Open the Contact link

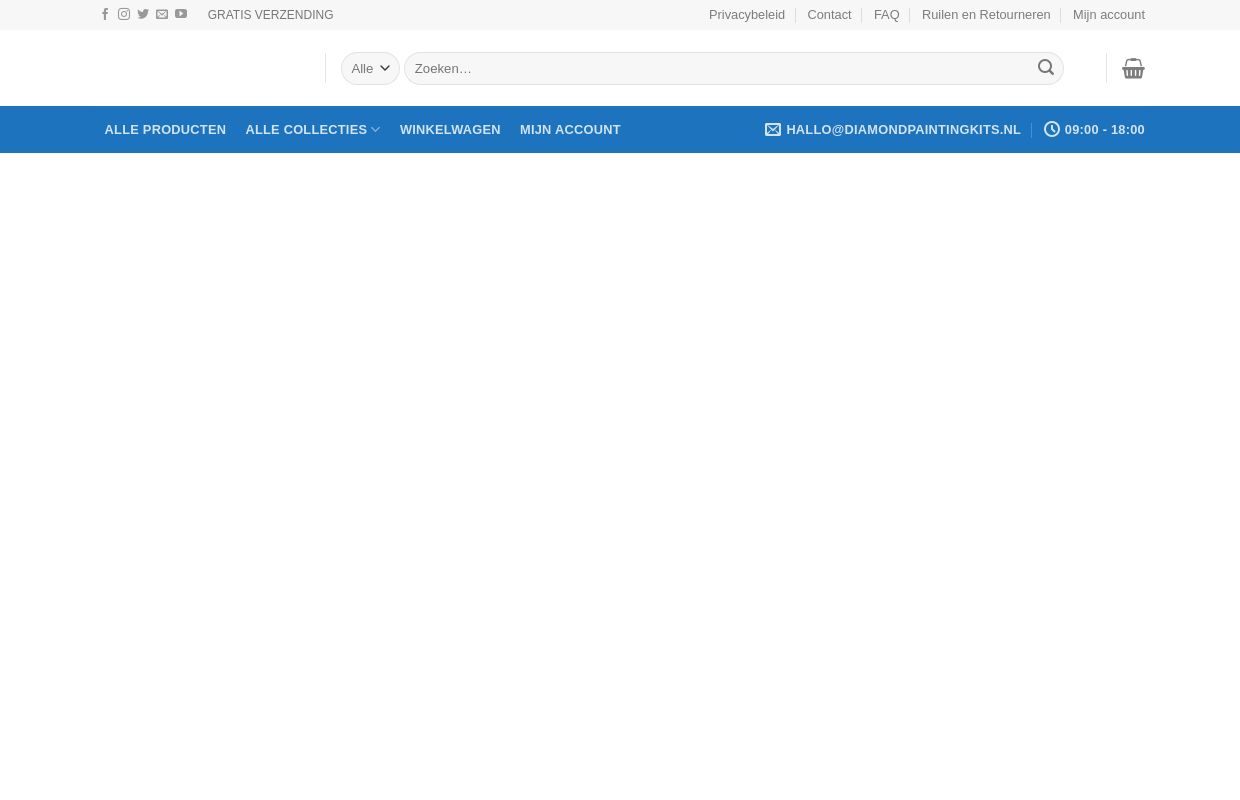click(x=829, y=15)
